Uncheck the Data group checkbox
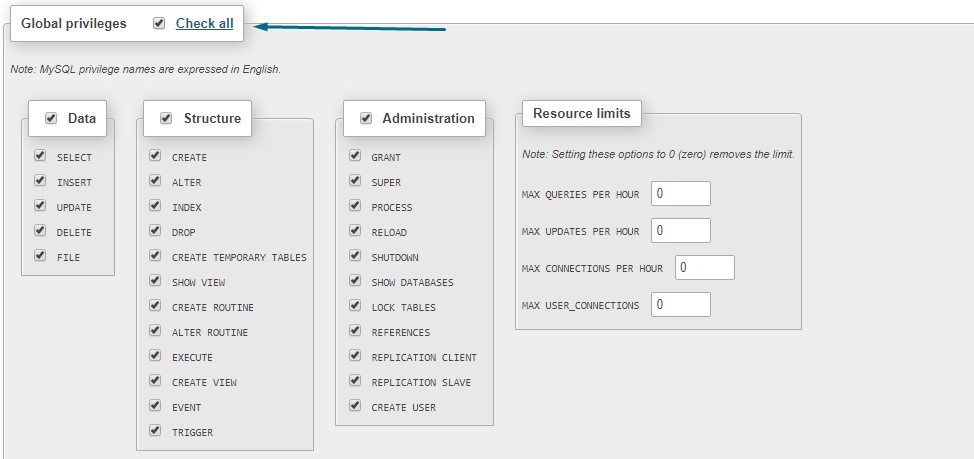Viewport: 974px width, 459px height. coord(51,118)
